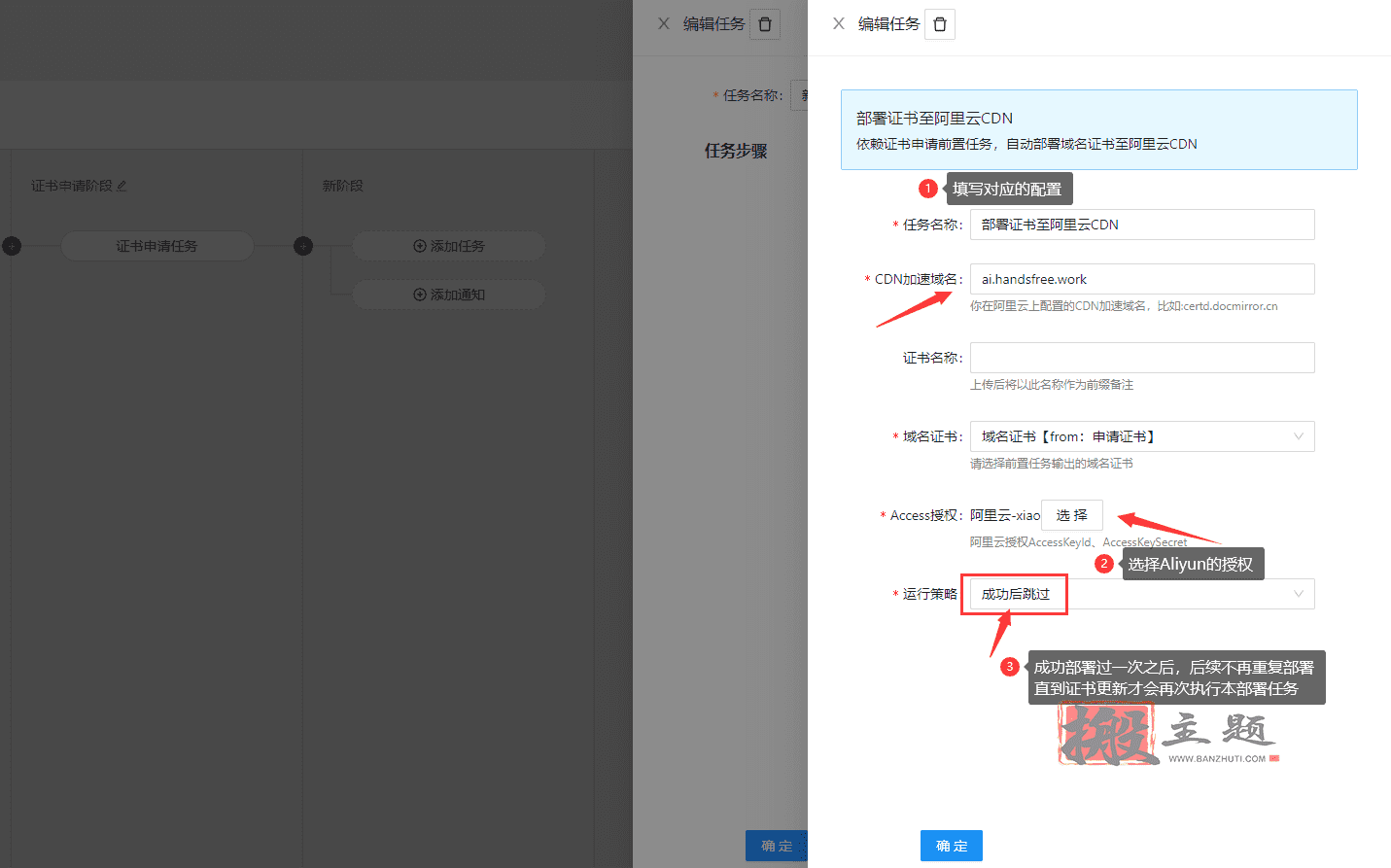
Task: Click 添加任务 in 新阶段
Action: click(x=449, y=246)
